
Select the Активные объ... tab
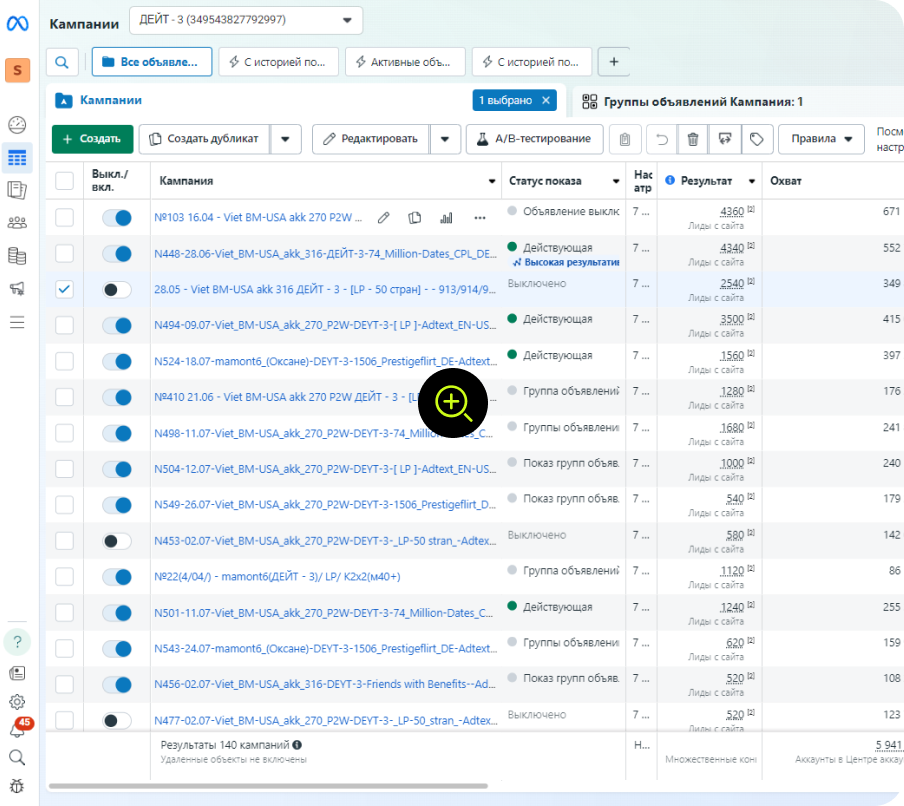(x=405, y=62)
